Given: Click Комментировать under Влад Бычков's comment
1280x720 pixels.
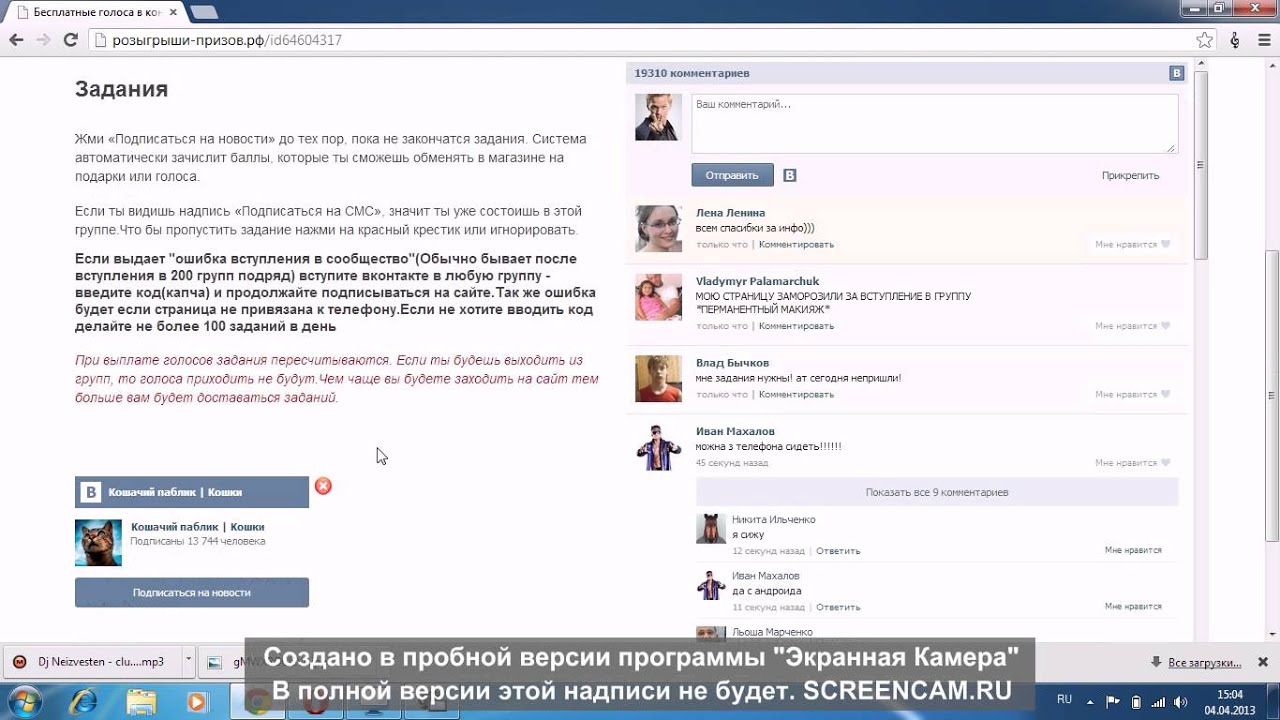Looking at the screenshot, I should (796, 394).
